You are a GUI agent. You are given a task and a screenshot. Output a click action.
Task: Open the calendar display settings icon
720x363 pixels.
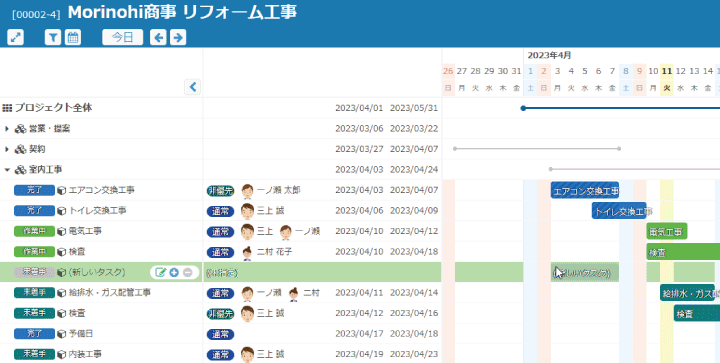point(73,37)
